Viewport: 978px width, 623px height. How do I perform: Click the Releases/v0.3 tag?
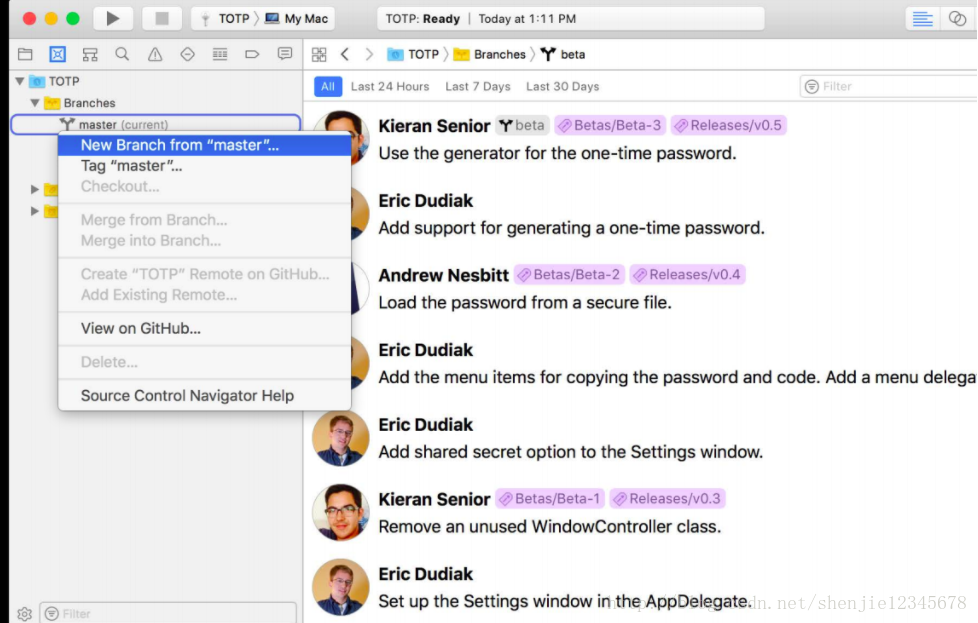click(667, 499)
